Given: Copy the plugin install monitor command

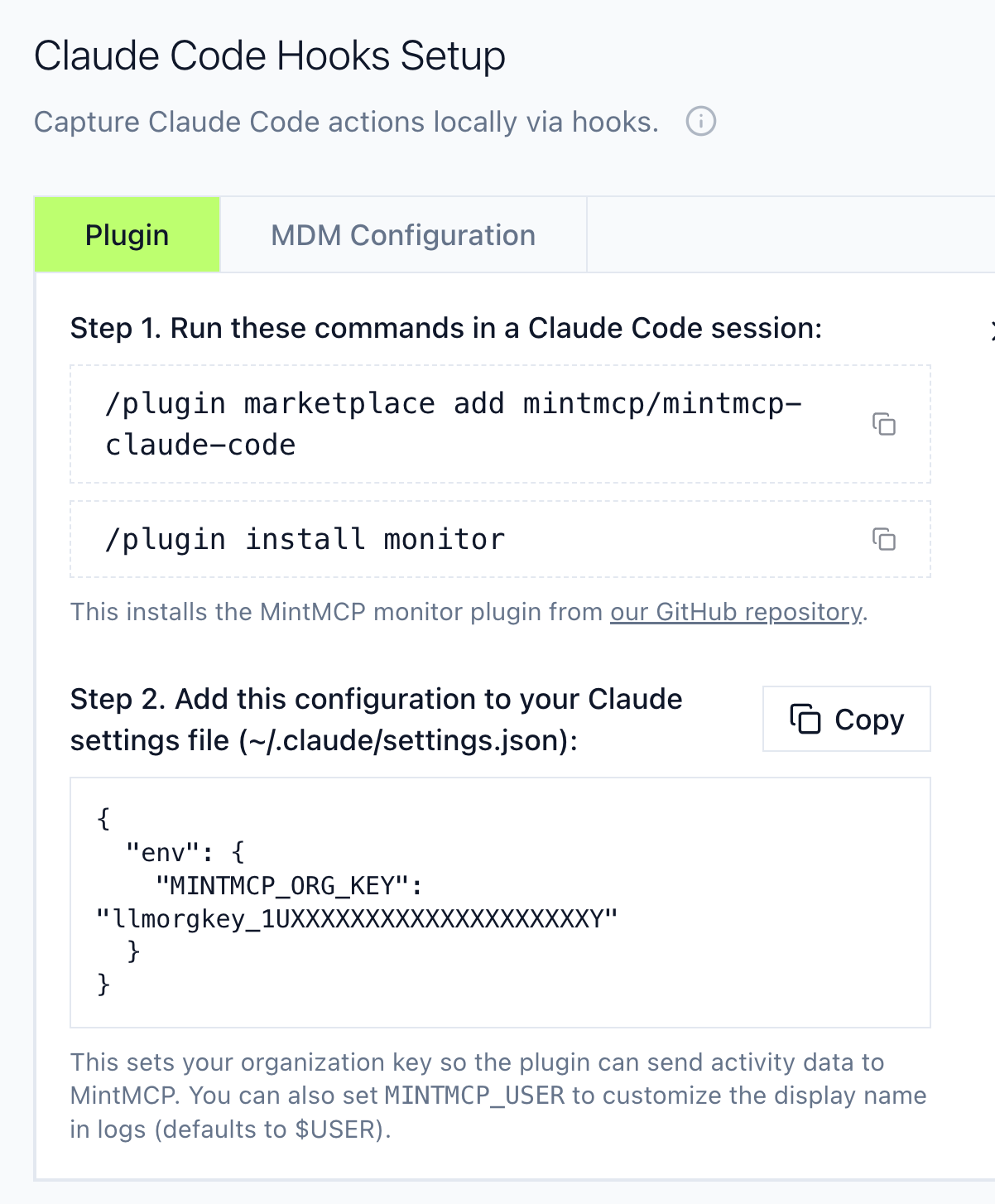Looking at the screenshot, I should (884, 540).
